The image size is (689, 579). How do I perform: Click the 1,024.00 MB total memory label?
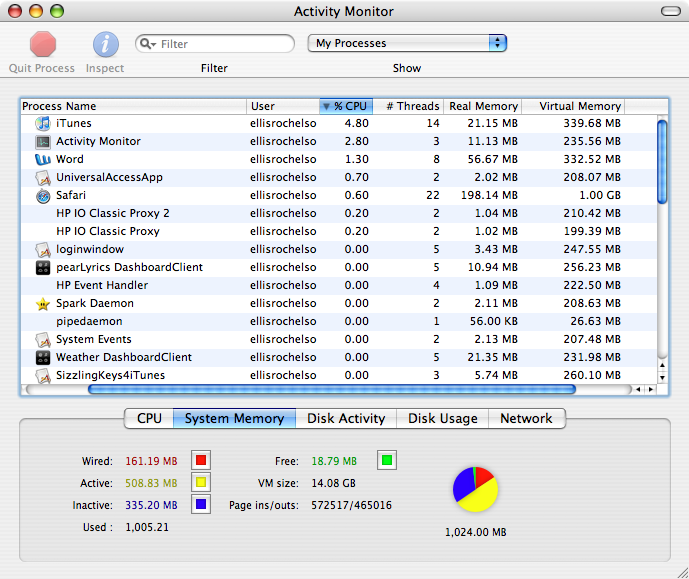coord(475,532)
